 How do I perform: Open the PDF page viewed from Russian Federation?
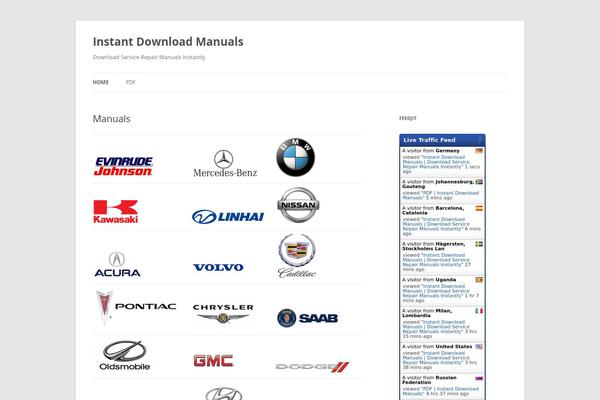[x=440, y=391]
